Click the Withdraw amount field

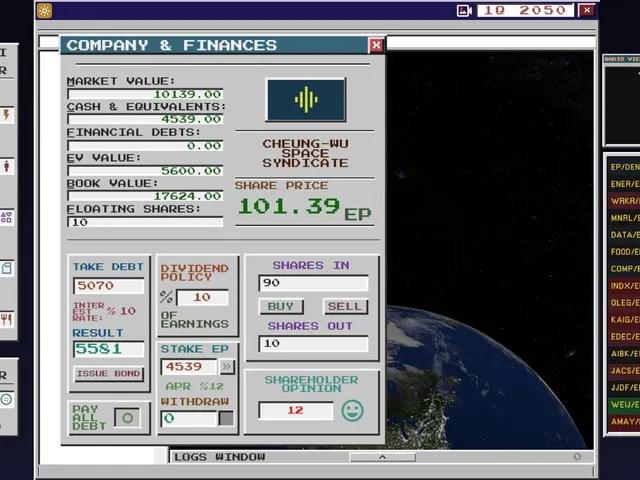pos(189,418)
